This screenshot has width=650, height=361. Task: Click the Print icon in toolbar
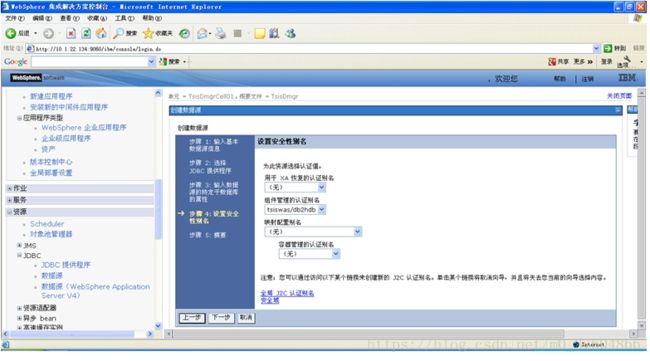tap(221, 33)
